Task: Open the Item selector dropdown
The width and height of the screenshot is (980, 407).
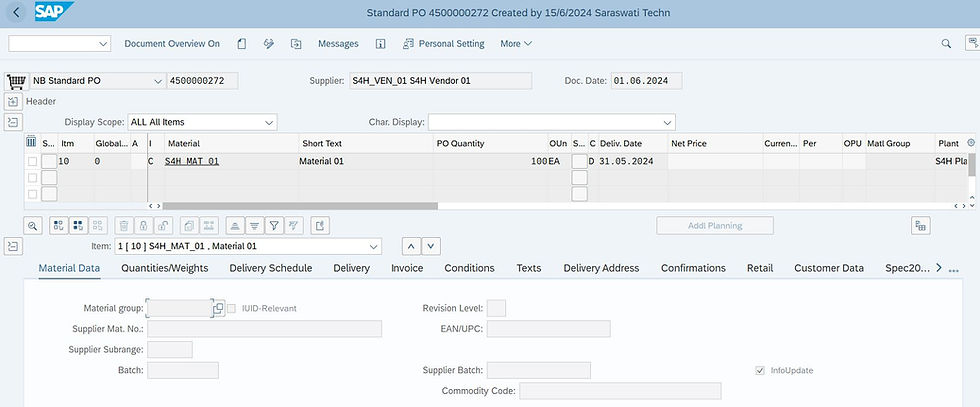Action: [374, 246]
